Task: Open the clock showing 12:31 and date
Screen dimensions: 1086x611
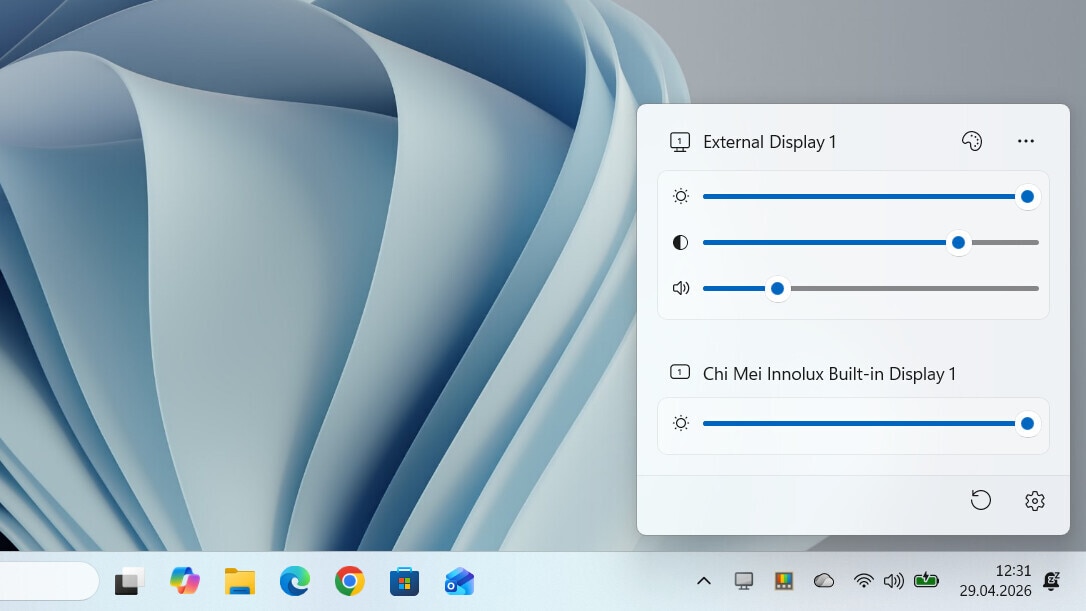Action: tap(995, 581)
